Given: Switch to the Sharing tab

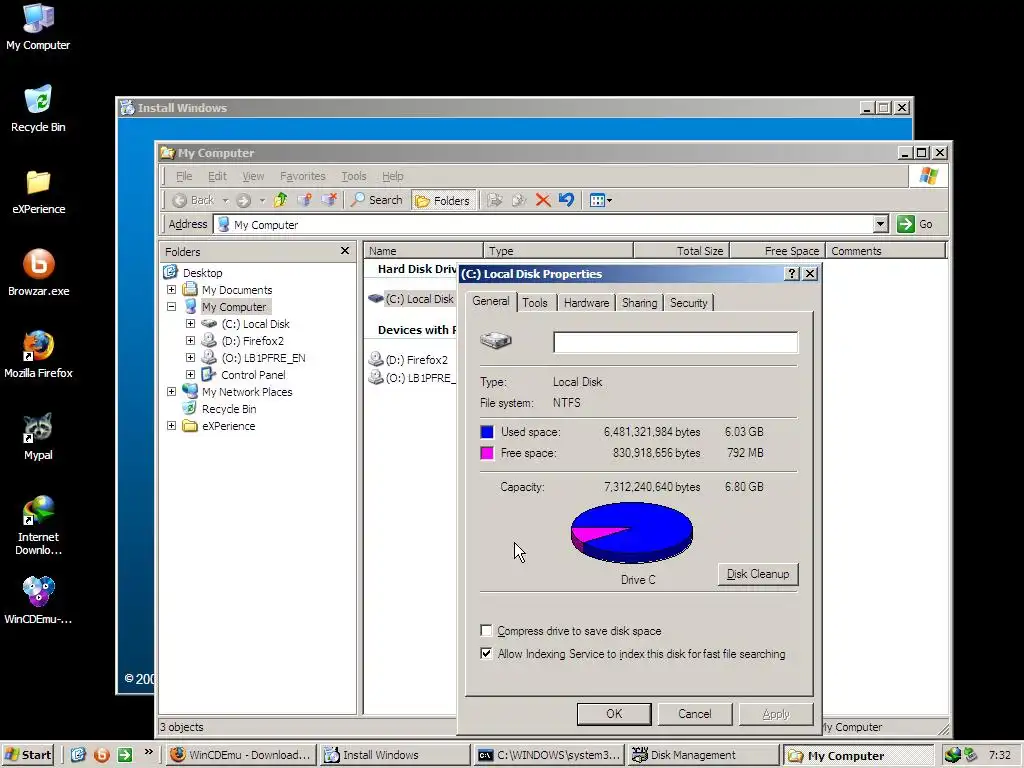Looking at the screenshot, I should [x=639, y=302].
